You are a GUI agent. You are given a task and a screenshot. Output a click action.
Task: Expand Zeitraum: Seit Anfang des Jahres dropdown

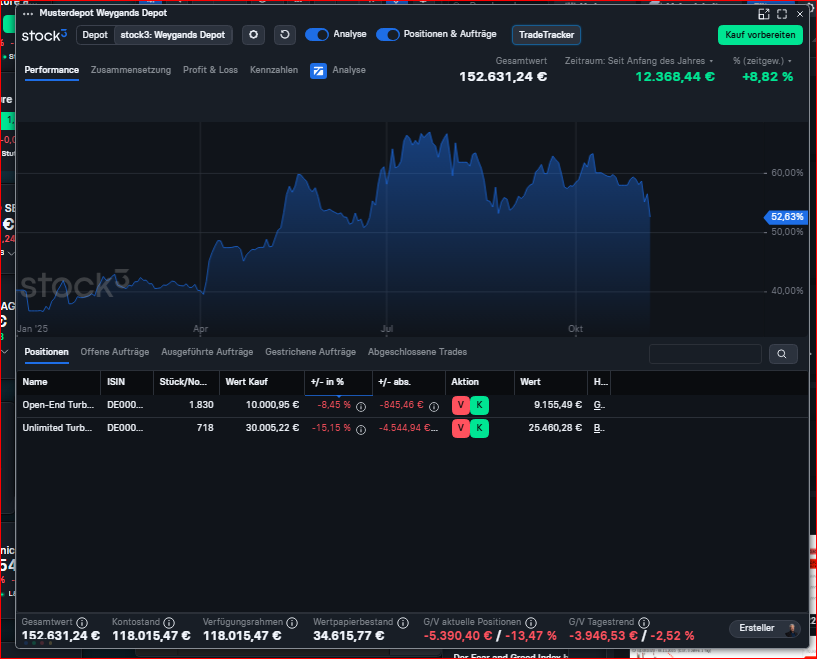(x=639, y=61)
